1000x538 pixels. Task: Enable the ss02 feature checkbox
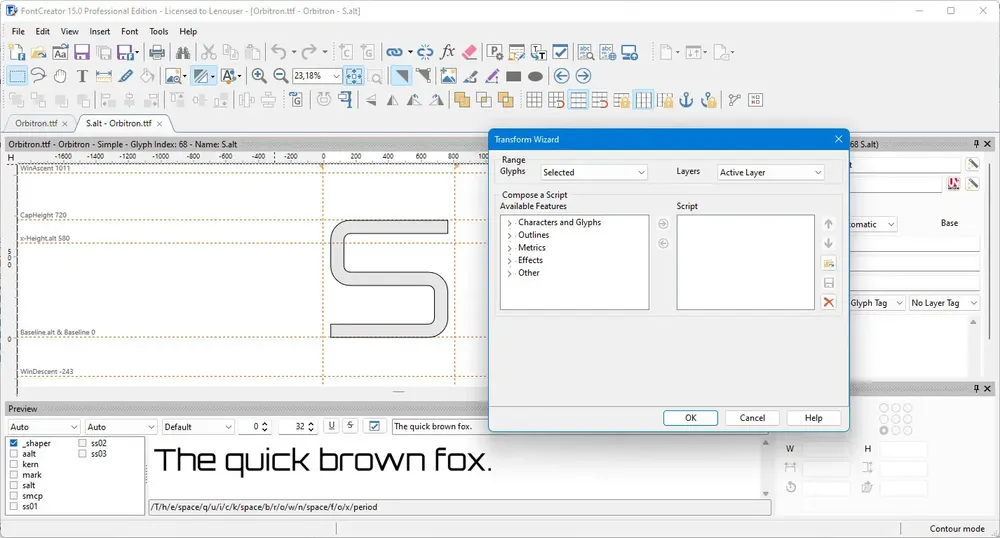(x=82, y=443)
